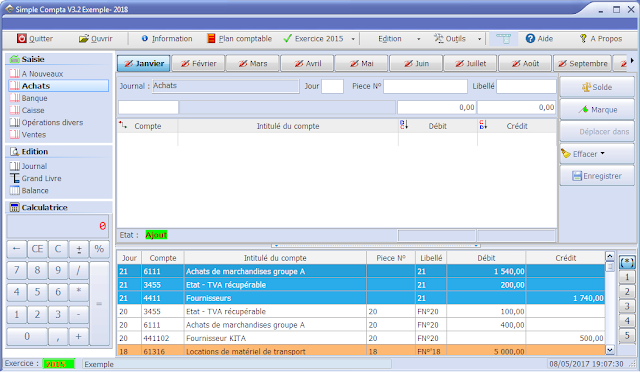
Task: Open the Edition menu in toolbar
Action: [x=390, y=39]
